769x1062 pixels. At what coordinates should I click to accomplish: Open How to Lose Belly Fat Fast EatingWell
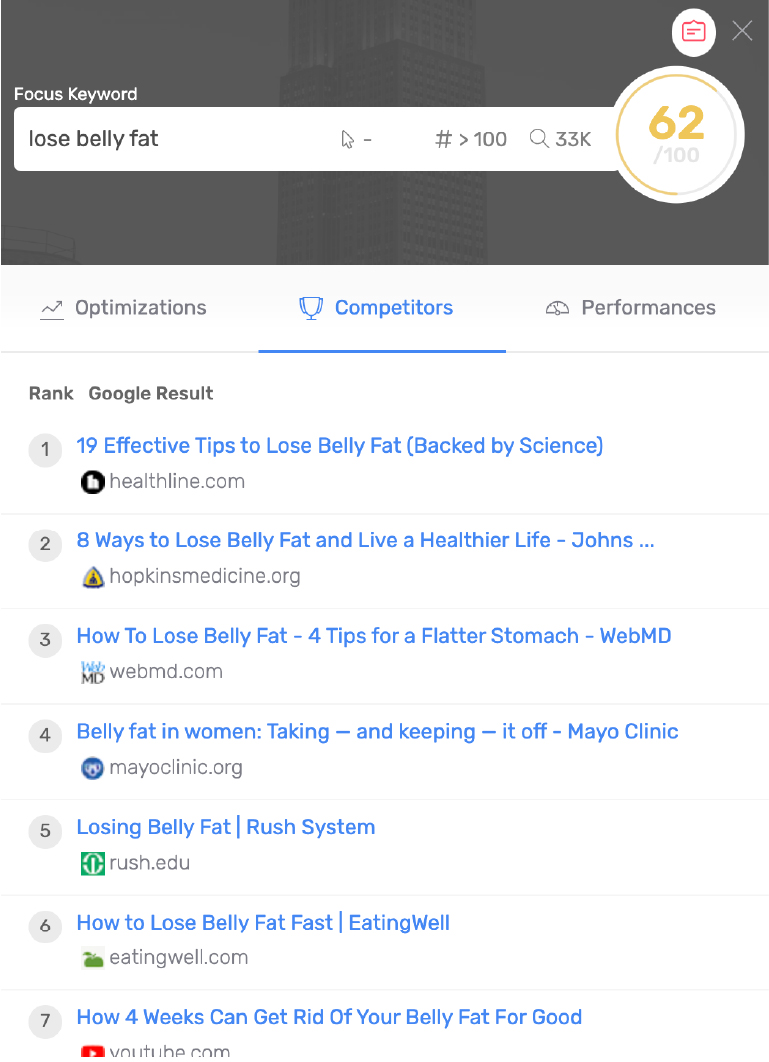[x=263, y=923]
